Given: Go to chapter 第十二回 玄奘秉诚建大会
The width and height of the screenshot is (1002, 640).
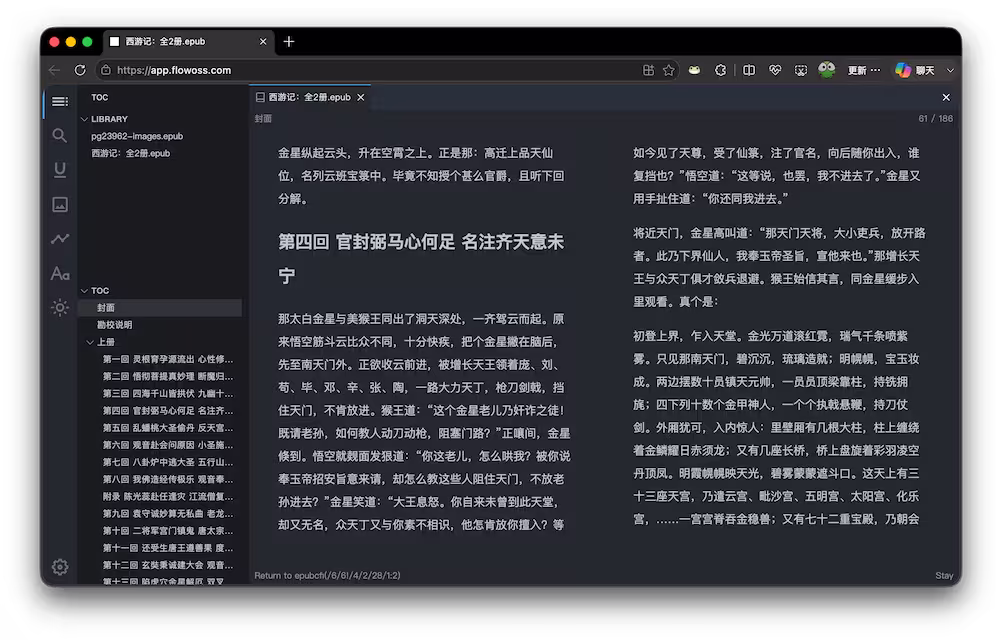Looking at the screenshot, I should coord(168,565).
